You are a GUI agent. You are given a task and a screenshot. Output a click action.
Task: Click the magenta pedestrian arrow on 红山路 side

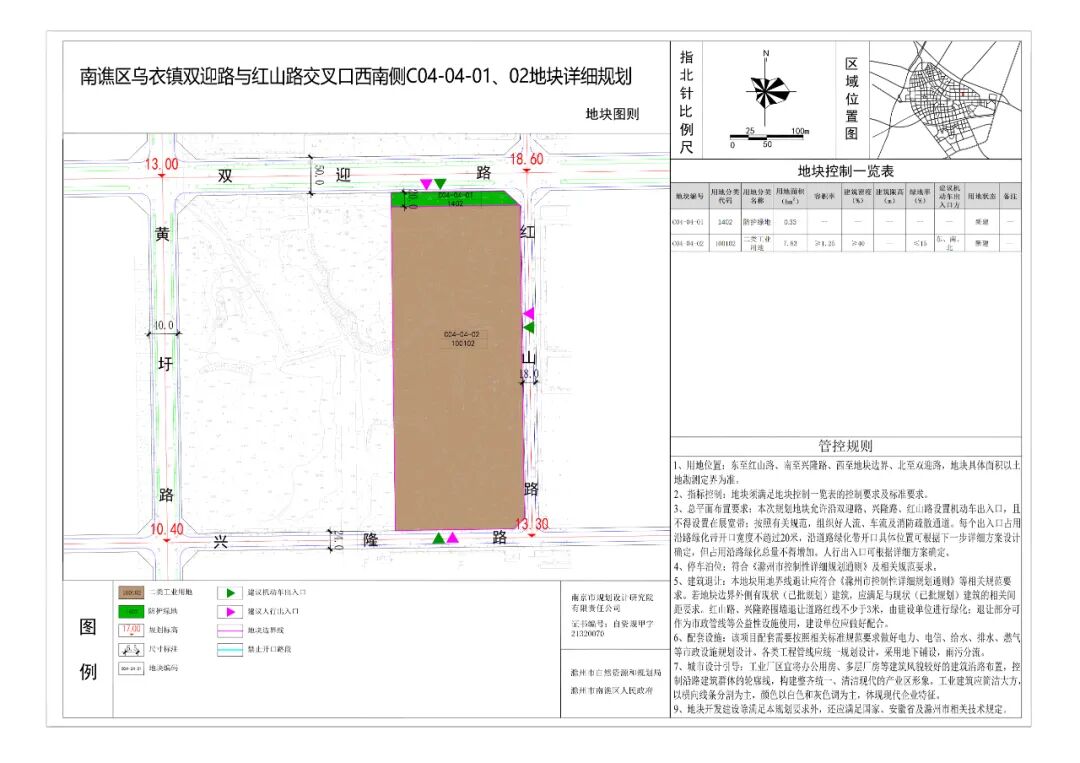pyautogui.click(x=529, y=314)
